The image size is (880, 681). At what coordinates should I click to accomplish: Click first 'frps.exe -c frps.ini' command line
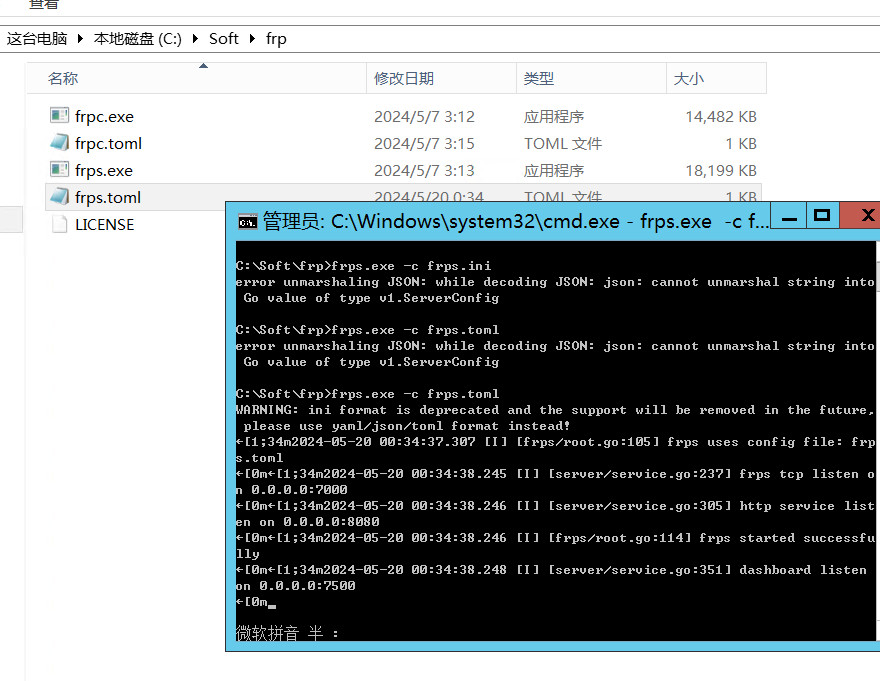[x=363, y=266]
